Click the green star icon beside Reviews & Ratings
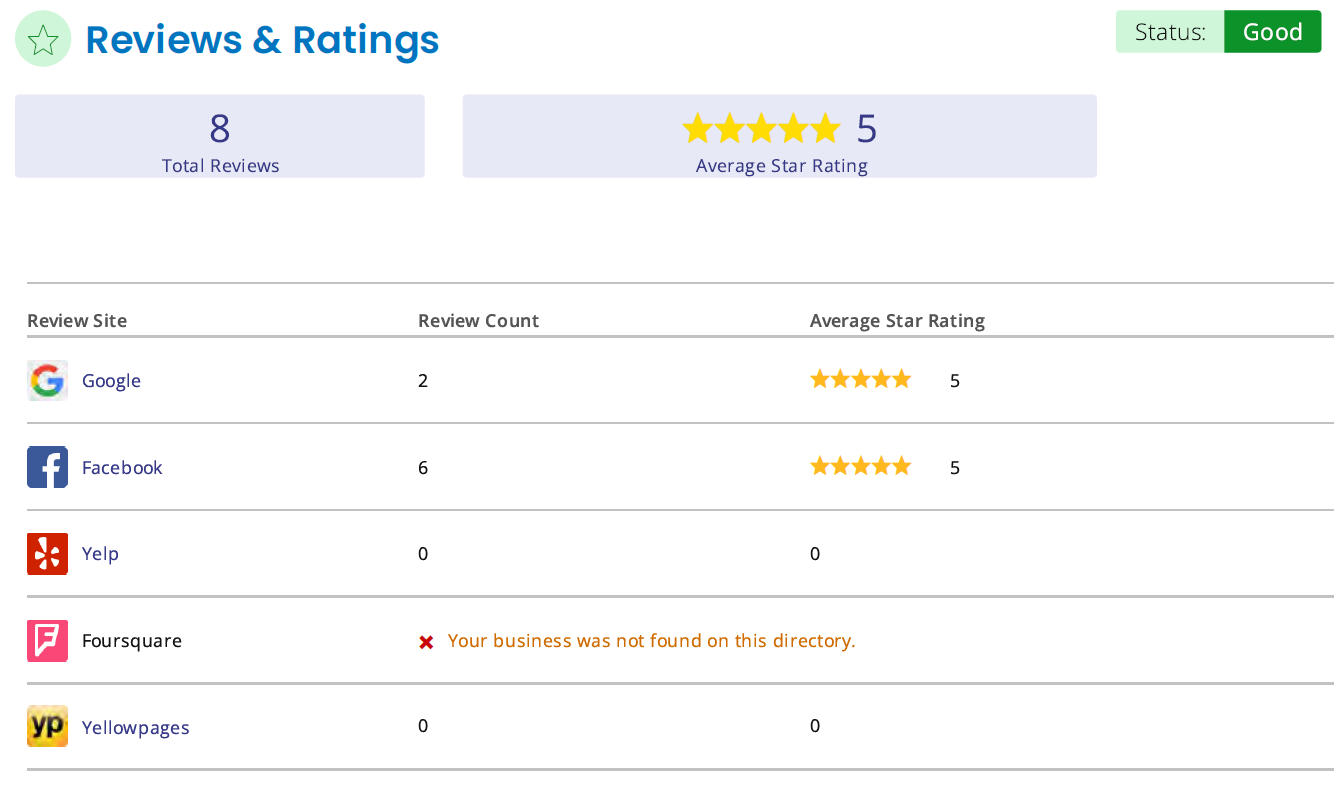The image size is (1343, 790). pos(43,39)
